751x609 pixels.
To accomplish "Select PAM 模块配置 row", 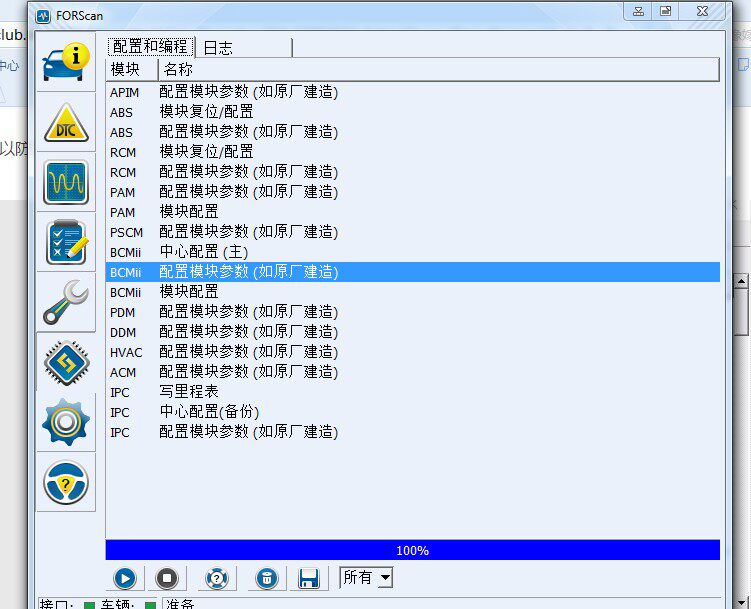I will pos(412,212).
